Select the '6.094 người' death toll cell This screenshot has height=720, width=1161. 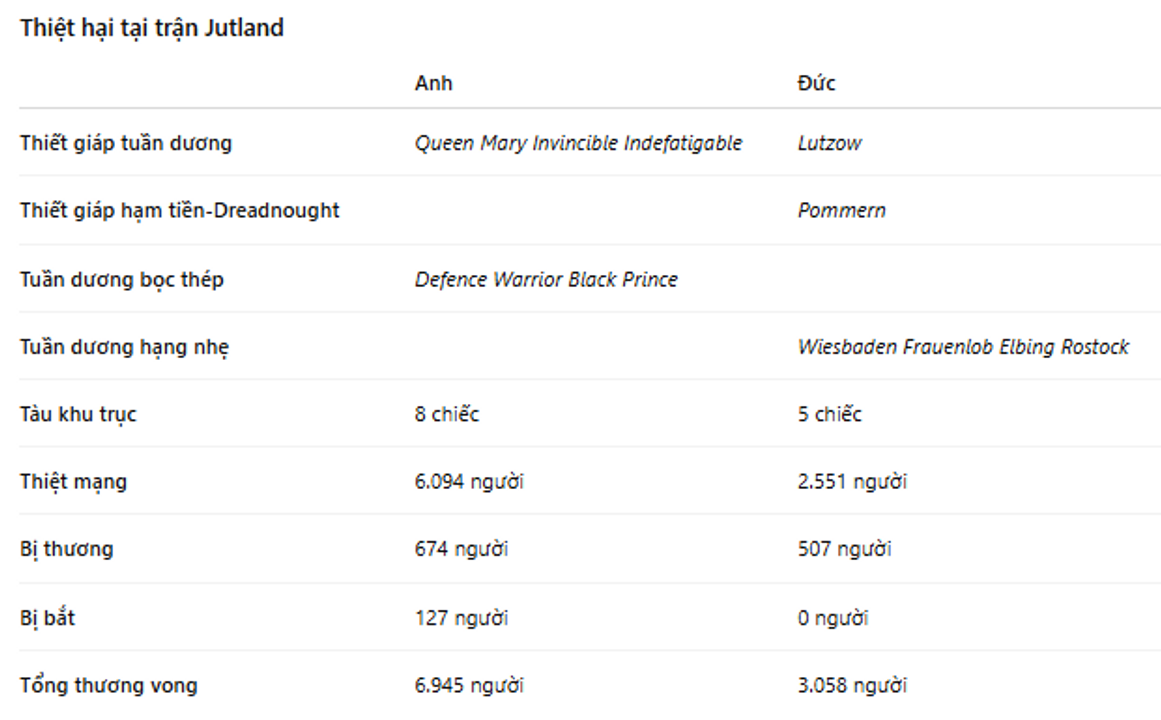click(469, 482)
